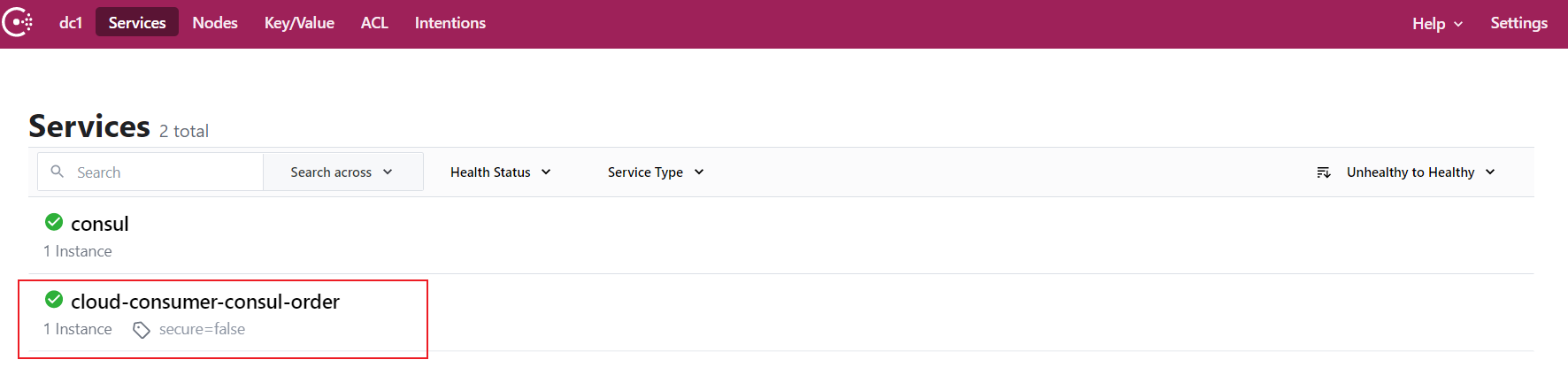Focus the Search services input field
Image resolution: width=1568 pixels, height=375 pixels.
tap(150, 172)
